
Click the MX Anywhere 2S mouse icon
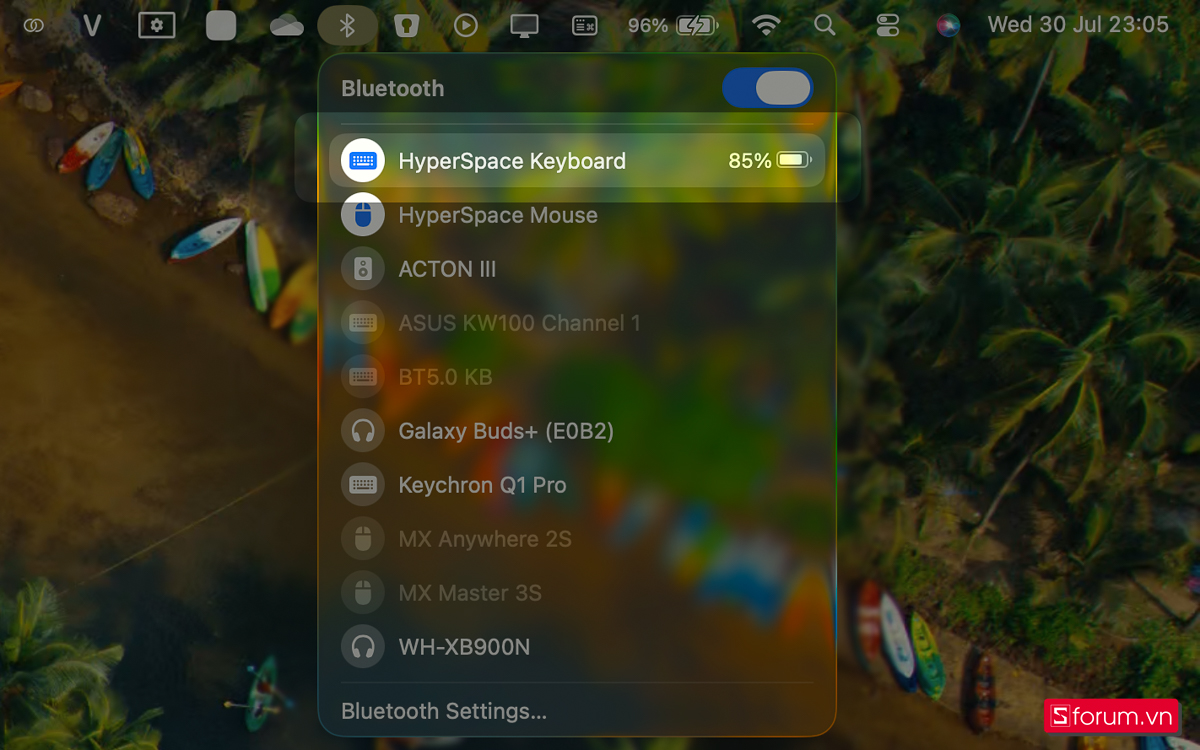tap(363, 539)
